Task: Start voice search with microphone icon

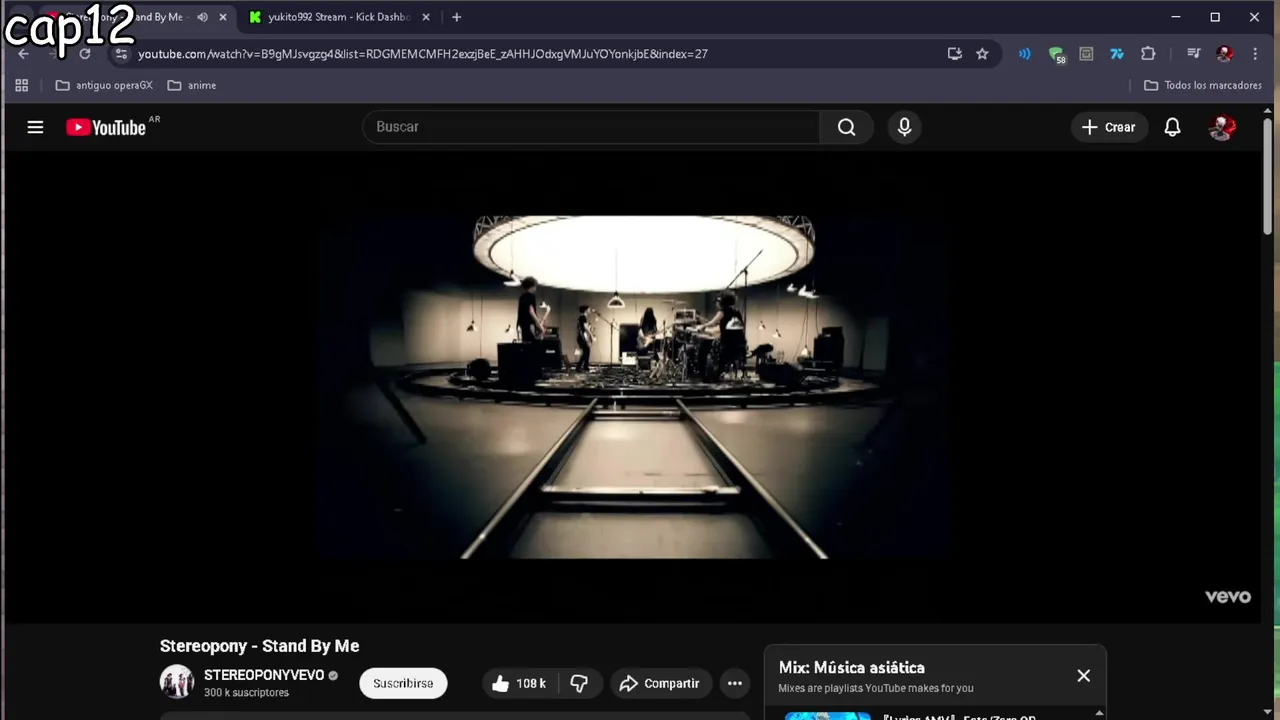Action: (x=904, y=127)
